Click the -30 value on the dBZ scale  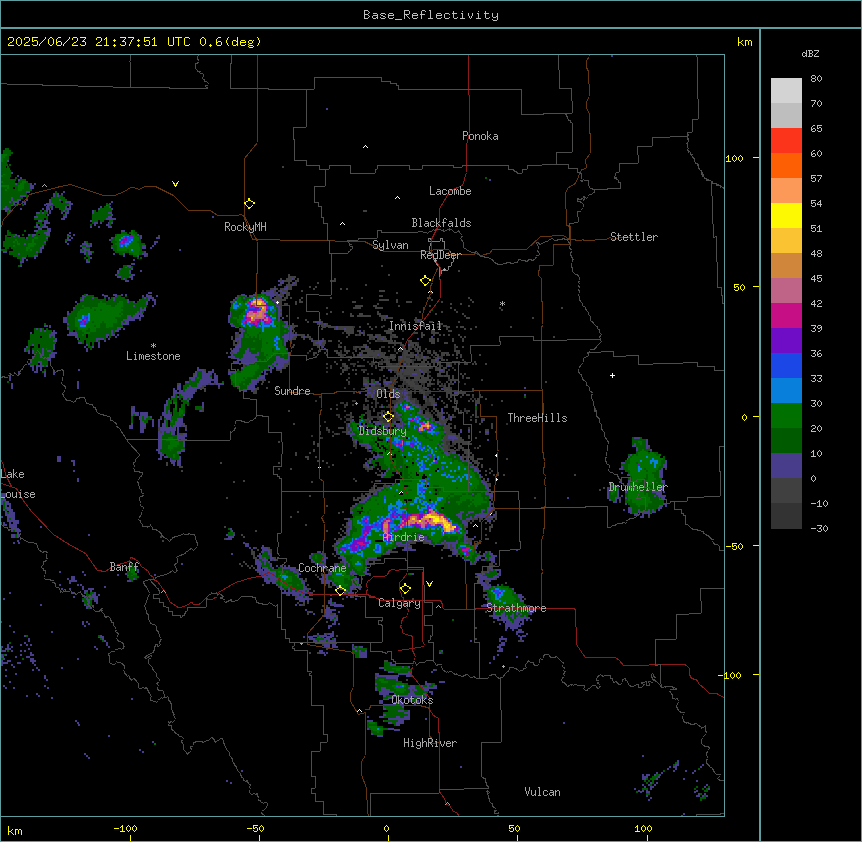pyautogui.click(x=819, y=528)
